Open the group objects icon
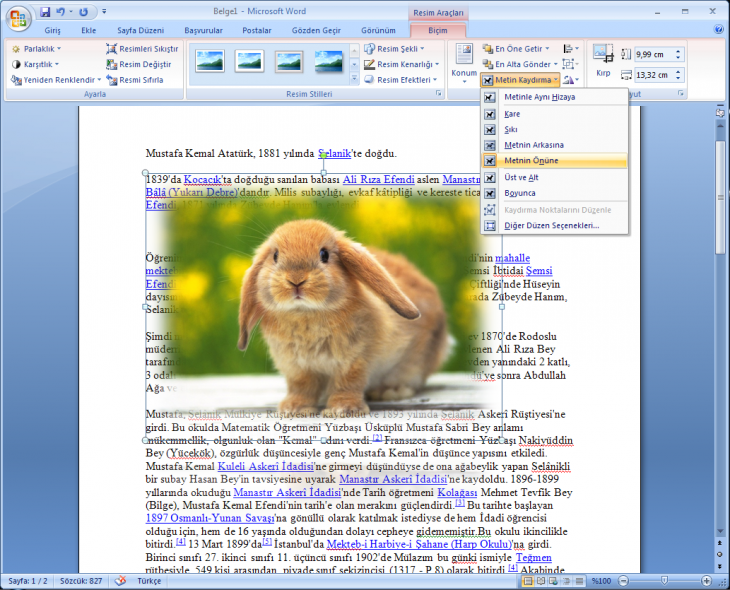This screenshot has height=590, width=730. [x=570, y=64]
